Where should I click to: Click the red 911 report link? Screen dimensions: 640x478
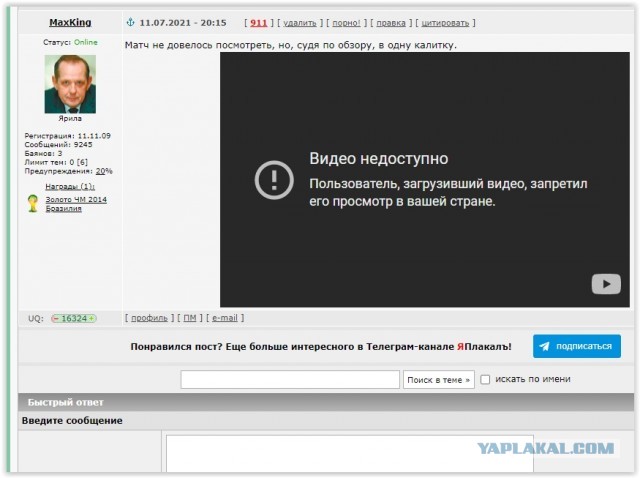coord(258,23)
